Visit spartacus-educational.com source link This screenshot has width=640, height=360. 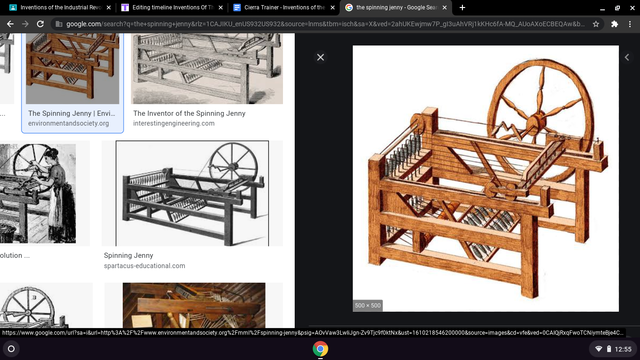tap(144, 266)
